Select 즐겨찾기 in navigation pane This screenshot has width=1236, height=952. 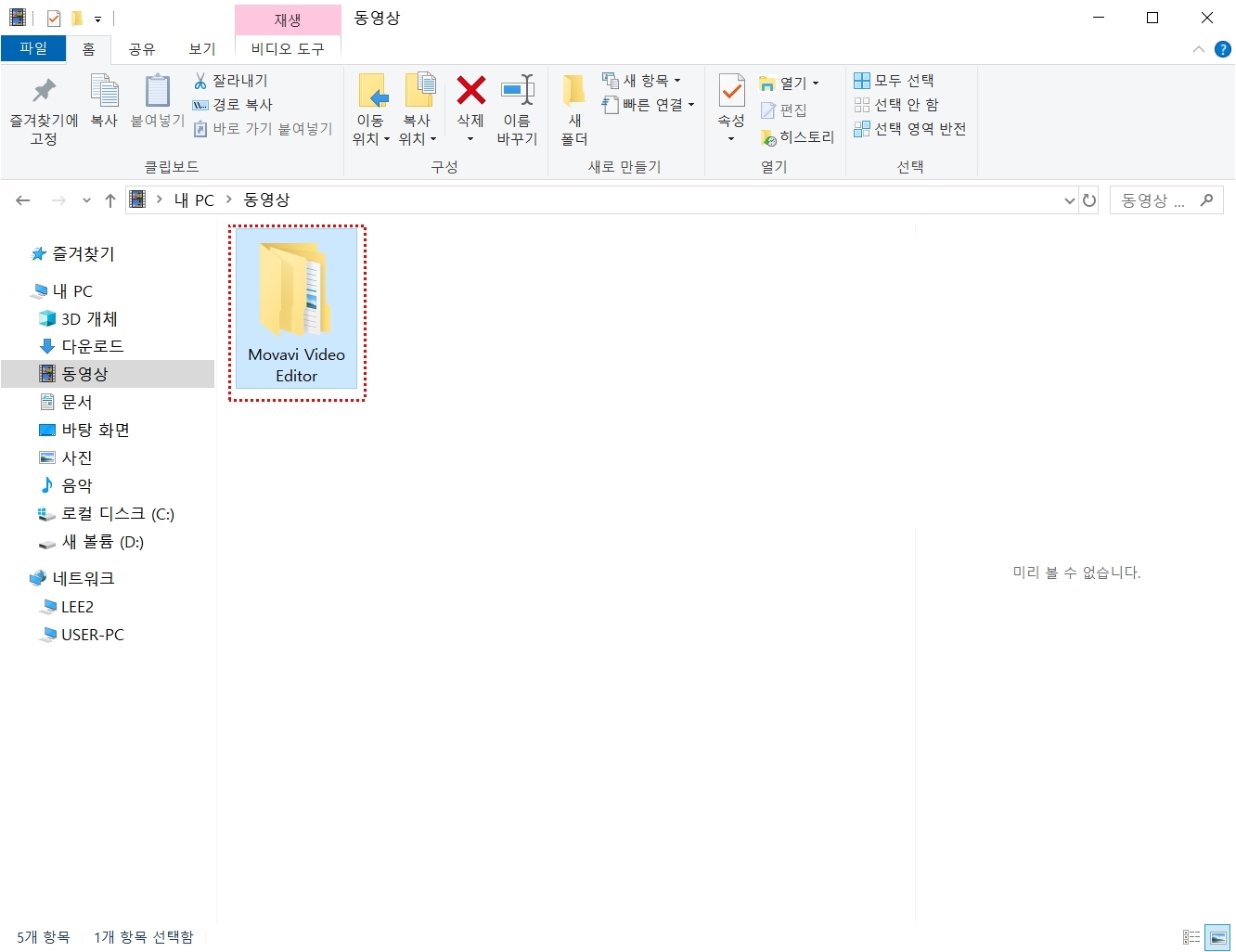73,253
